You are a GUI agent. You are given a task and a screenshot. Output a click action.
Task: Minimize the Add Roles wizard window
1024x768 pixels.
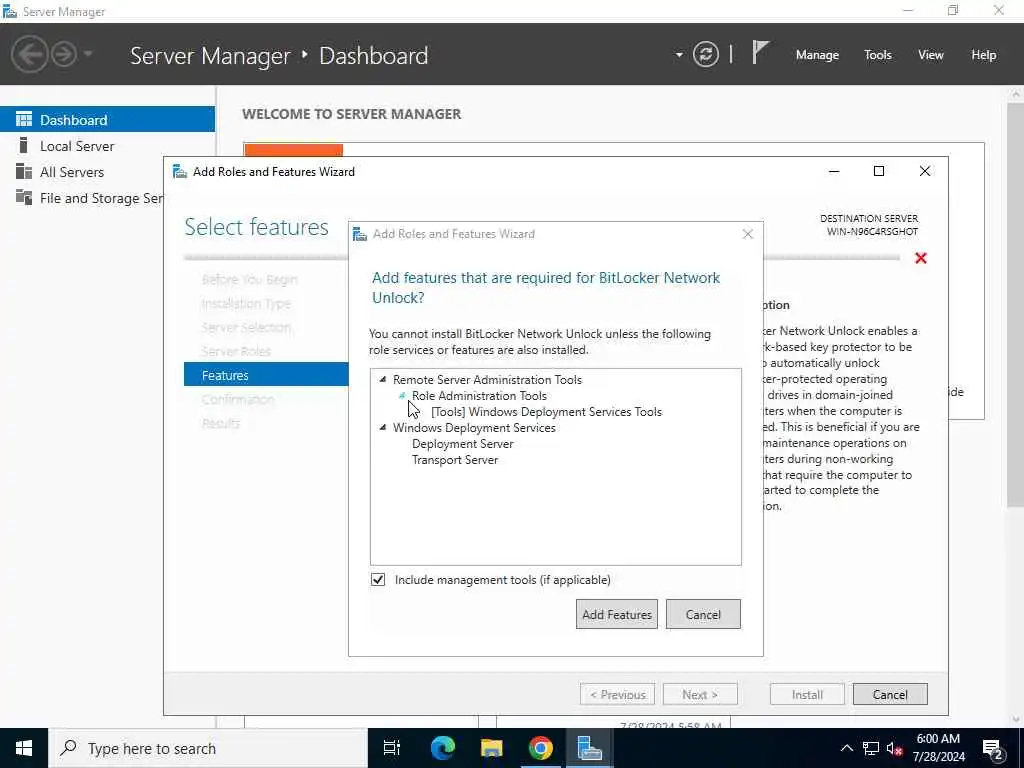(834, 171)
